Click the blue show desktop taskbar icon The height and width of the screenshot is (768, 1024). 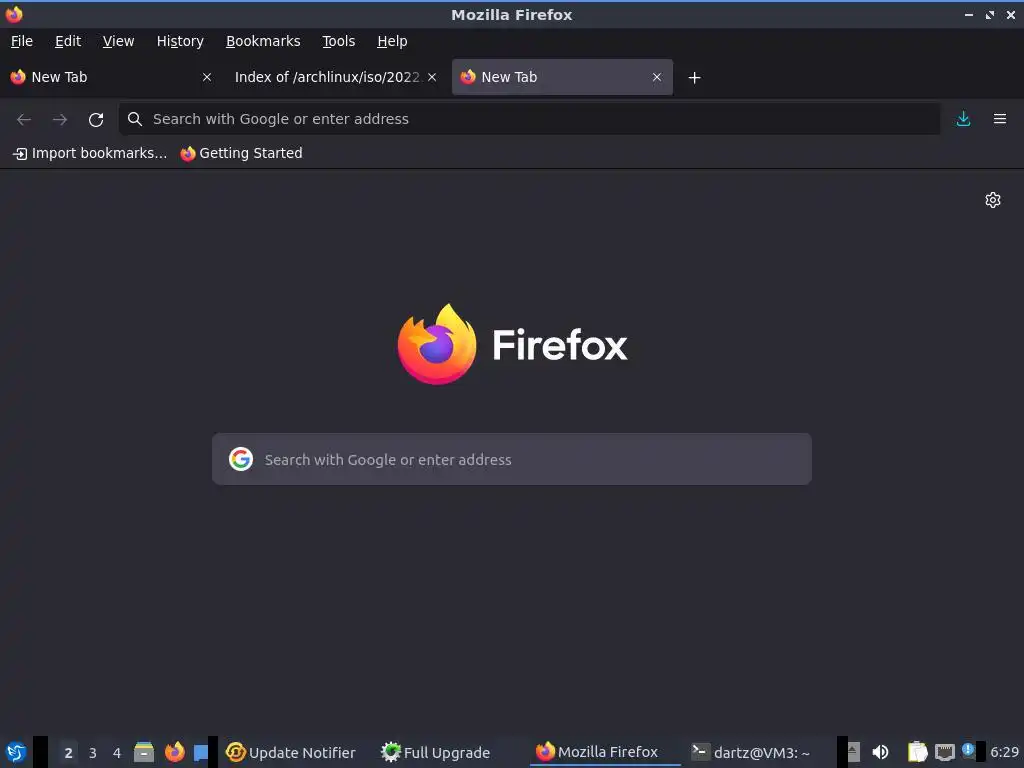[x=201, y=752]
